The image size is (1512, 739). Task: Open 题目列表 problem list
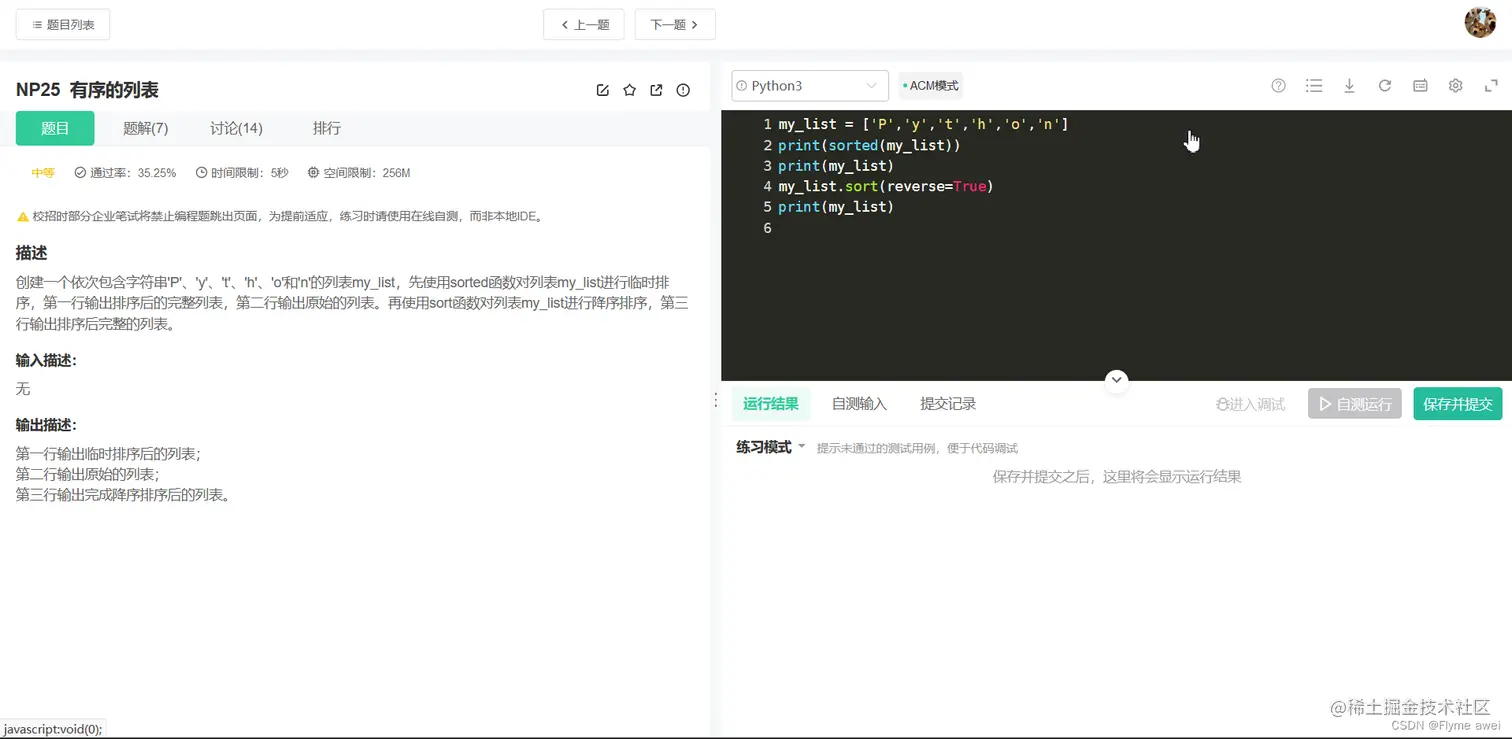click(62, 24)
